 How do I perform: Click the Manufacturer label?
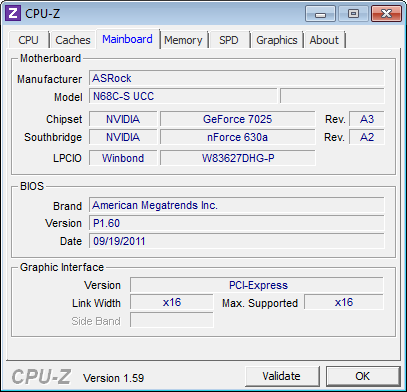[49, 79]
